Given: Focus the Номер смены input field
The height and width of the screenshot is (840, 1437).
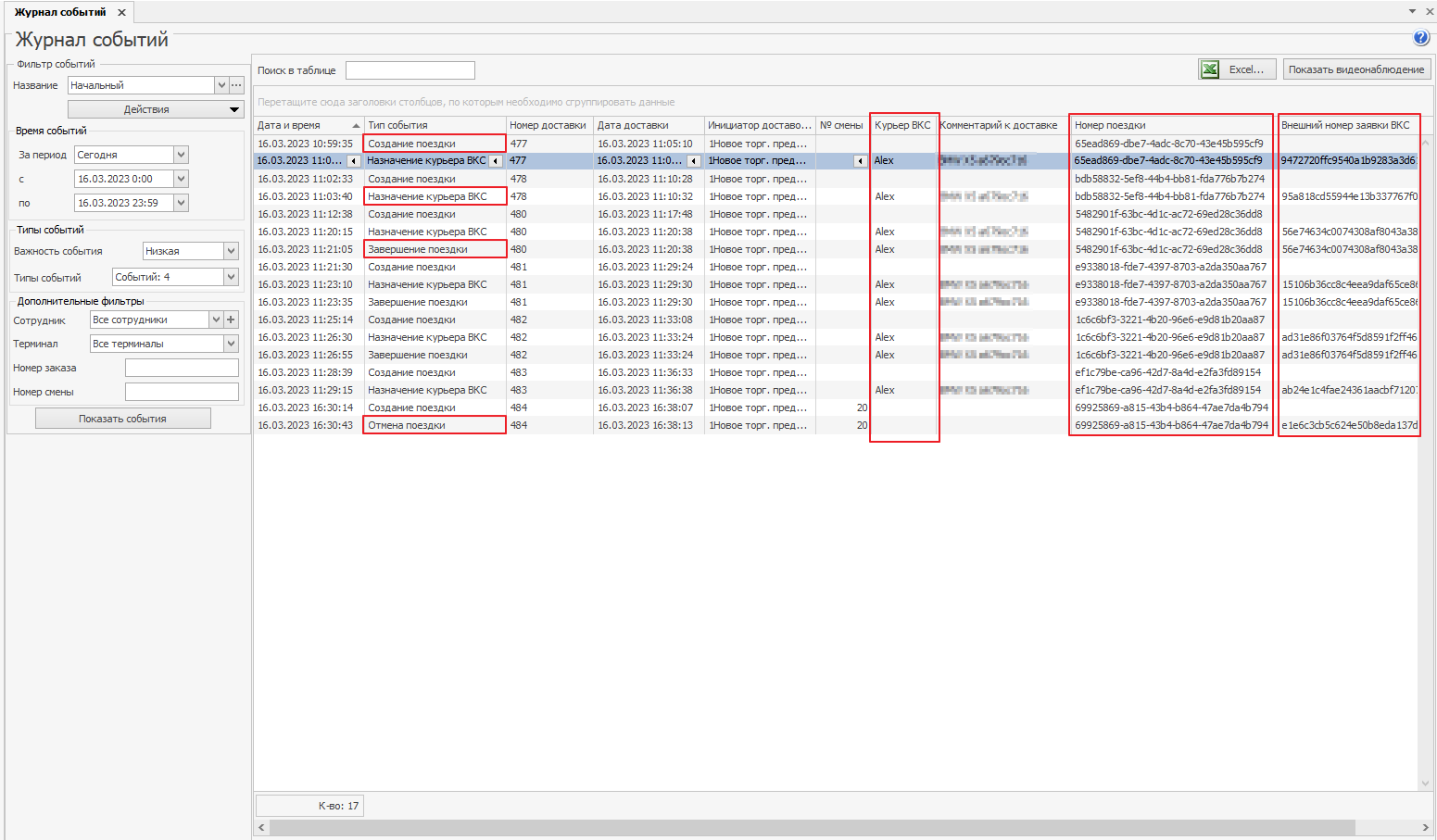Looking at the screenshot, I should tap(182, 392).
